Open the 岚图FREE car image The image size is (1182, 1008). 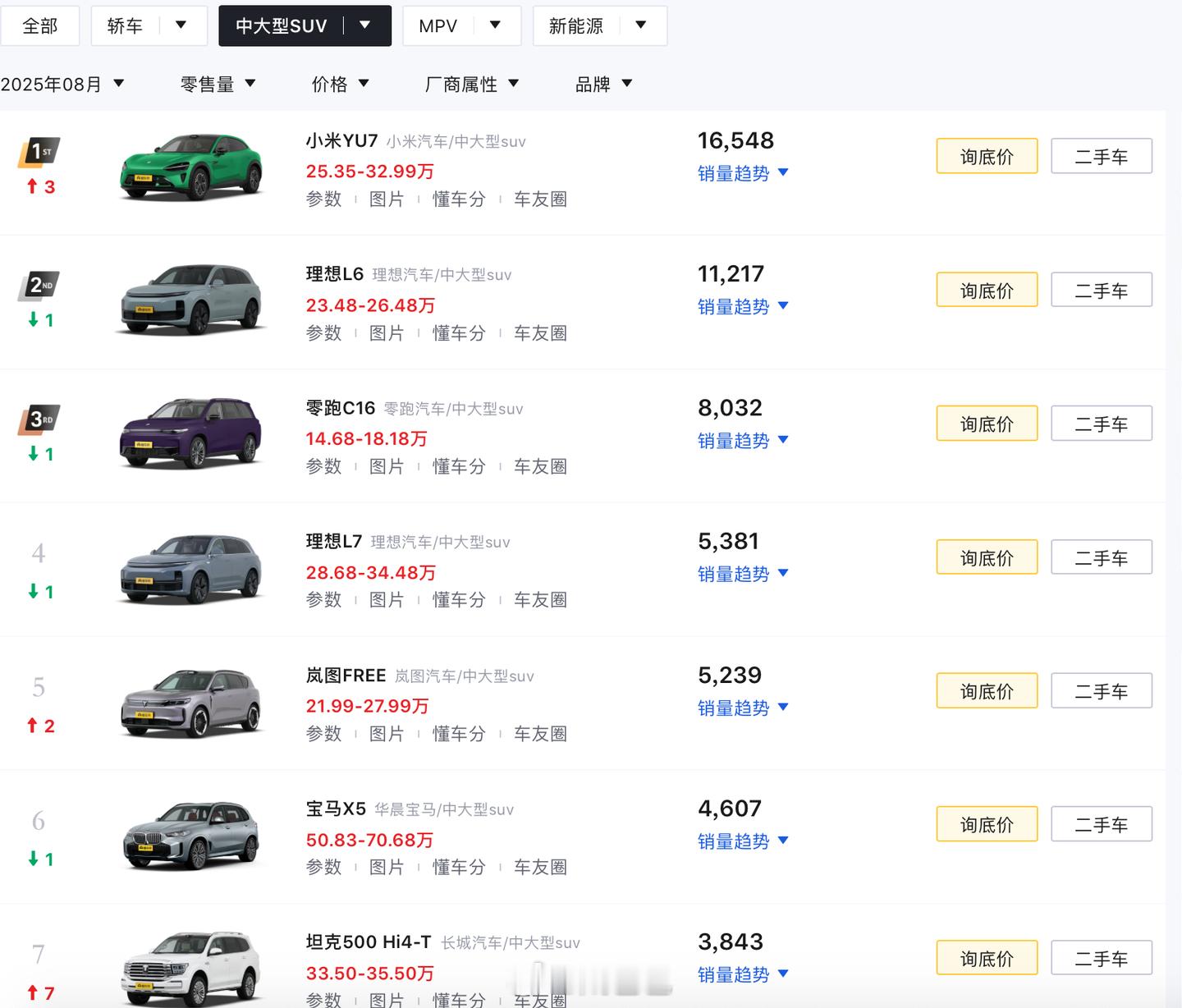[x=191, y=703]
